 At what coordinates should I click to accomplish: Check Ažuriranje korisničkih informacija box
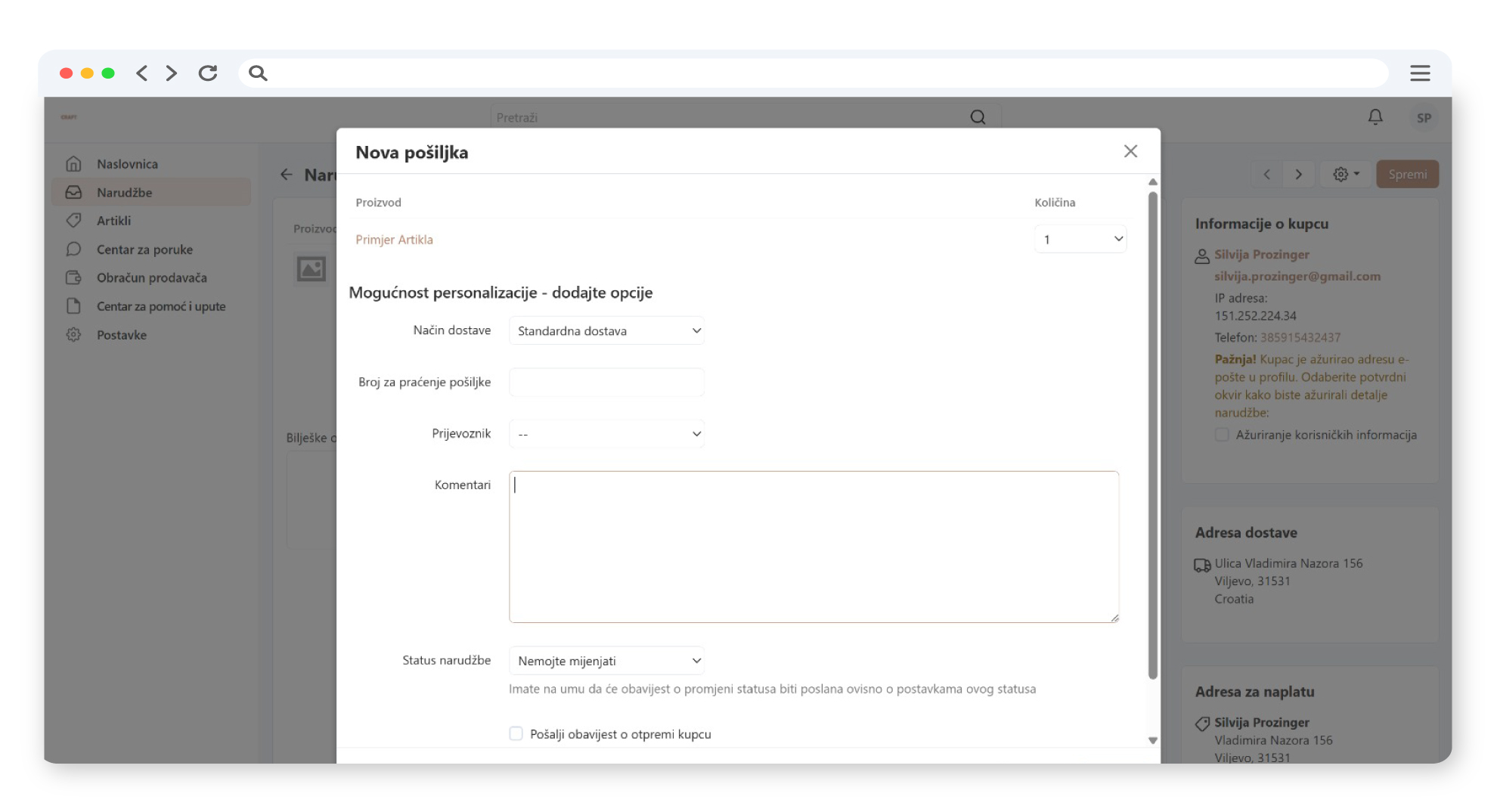tap(1222, 435)
